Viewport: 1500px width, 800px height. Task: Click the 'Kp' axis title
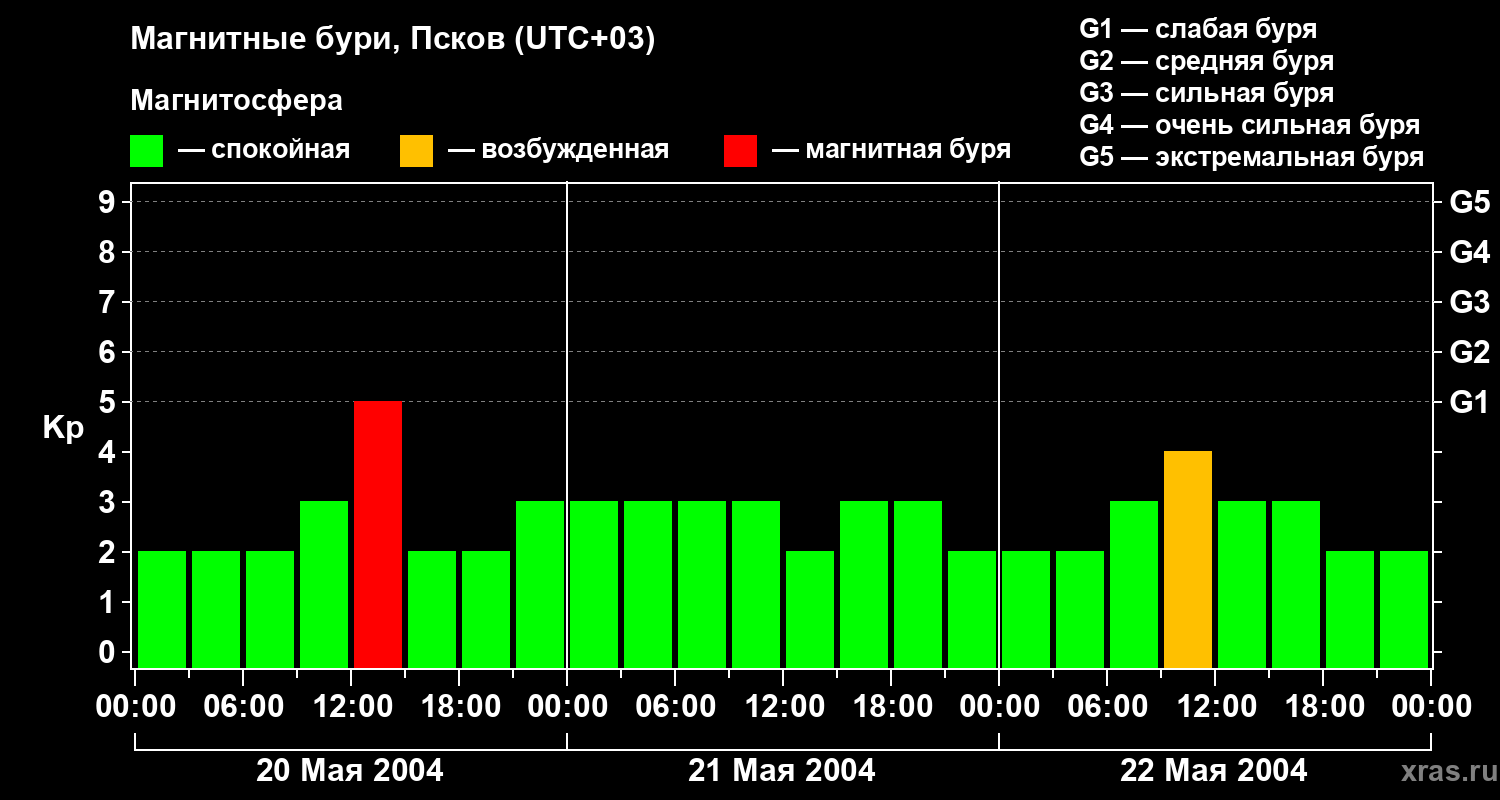[x=63, y=428]
